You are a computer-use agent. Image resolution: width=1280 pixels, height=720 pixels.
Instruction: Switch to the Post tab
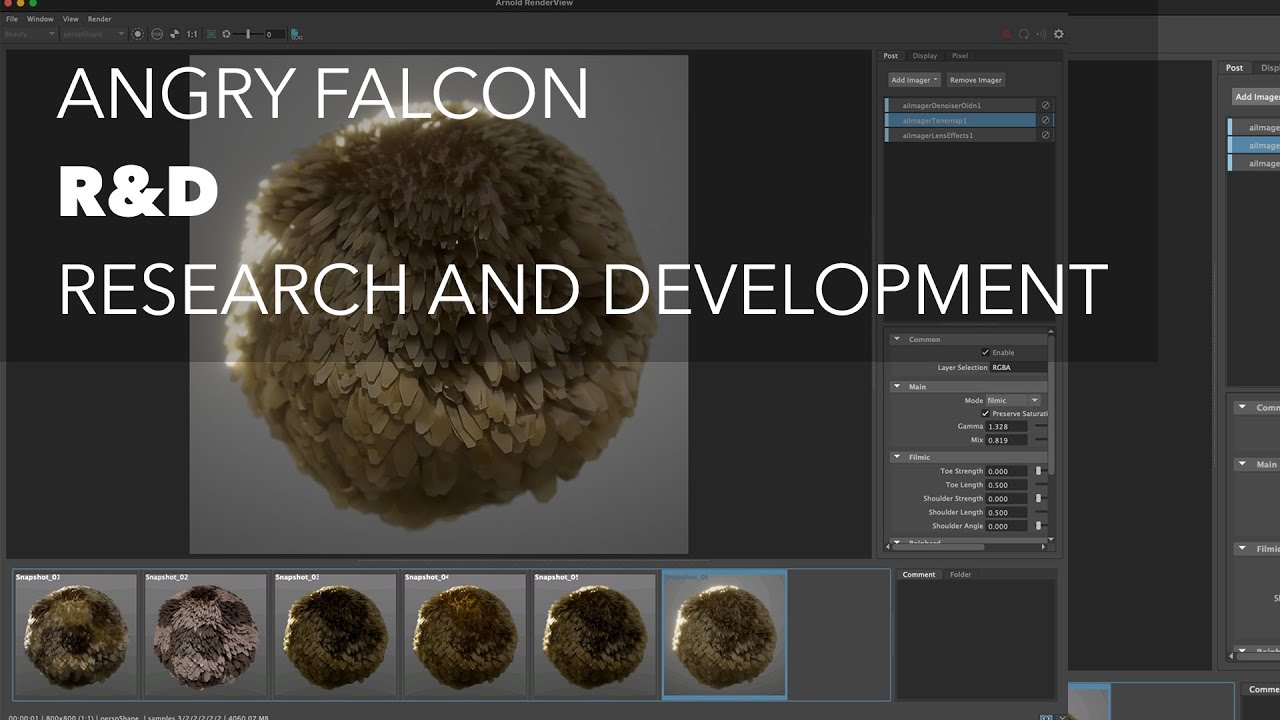(890, 56)
